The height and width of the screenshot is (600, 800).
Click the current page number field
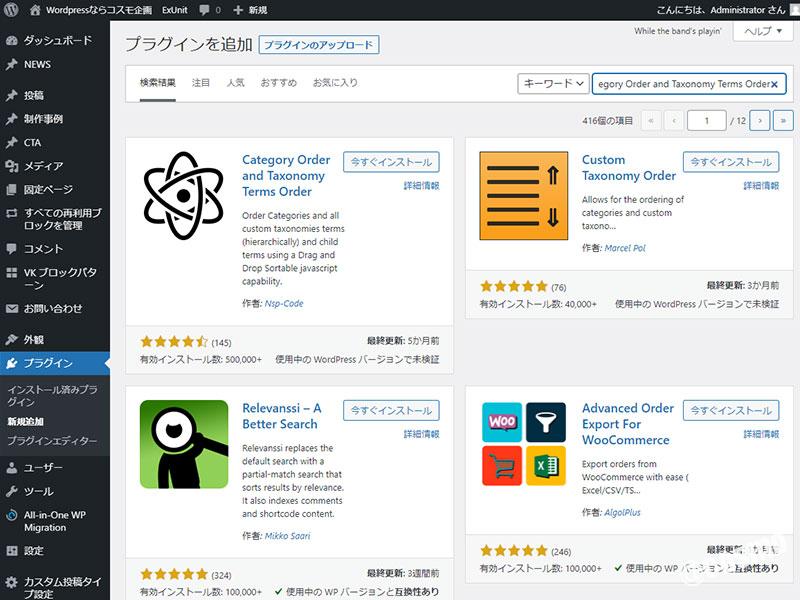pyautogui.click(x=707, y=120)
